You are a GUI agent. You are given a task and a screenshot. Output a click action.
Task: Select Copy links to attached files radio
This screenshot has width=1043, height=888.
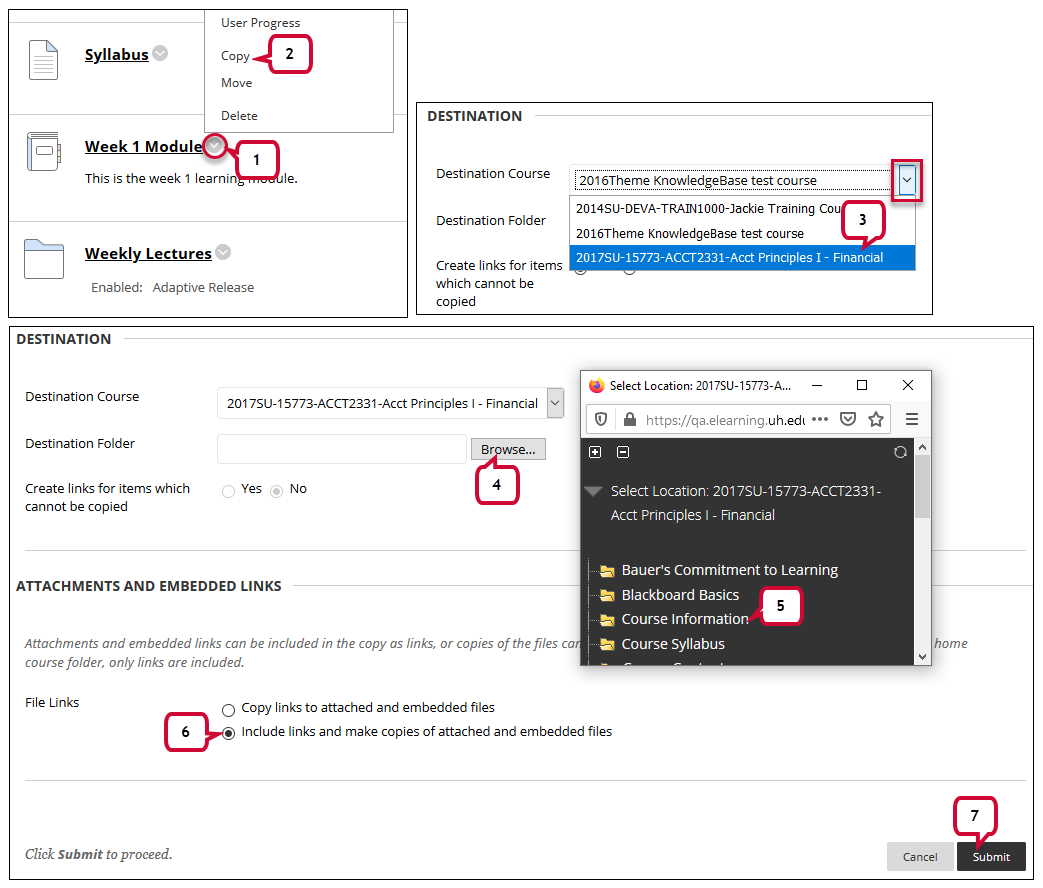point(228,710)
